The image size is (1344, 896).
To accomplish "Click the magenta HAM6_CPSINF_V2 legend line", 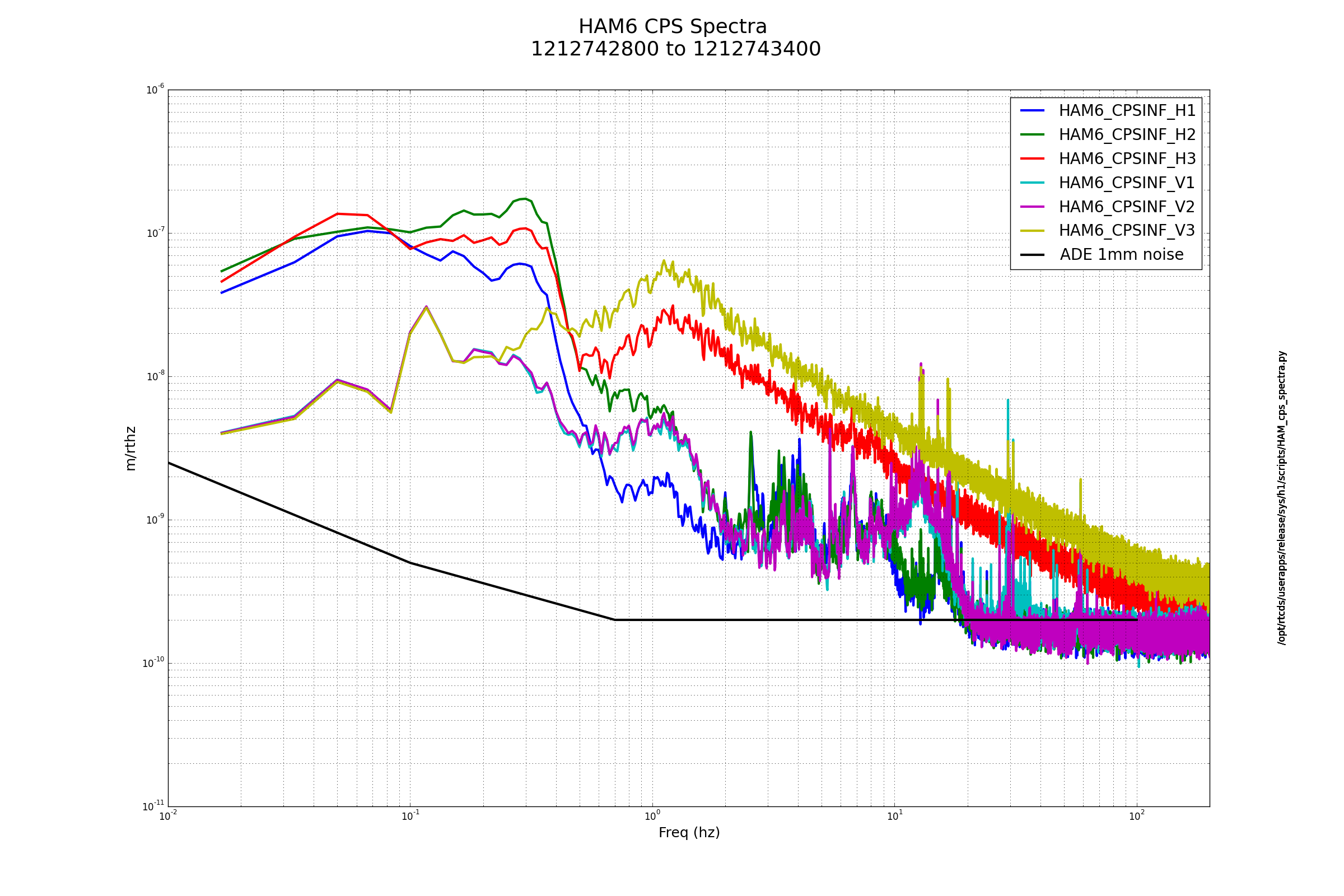I will (x=1032, y=206).
